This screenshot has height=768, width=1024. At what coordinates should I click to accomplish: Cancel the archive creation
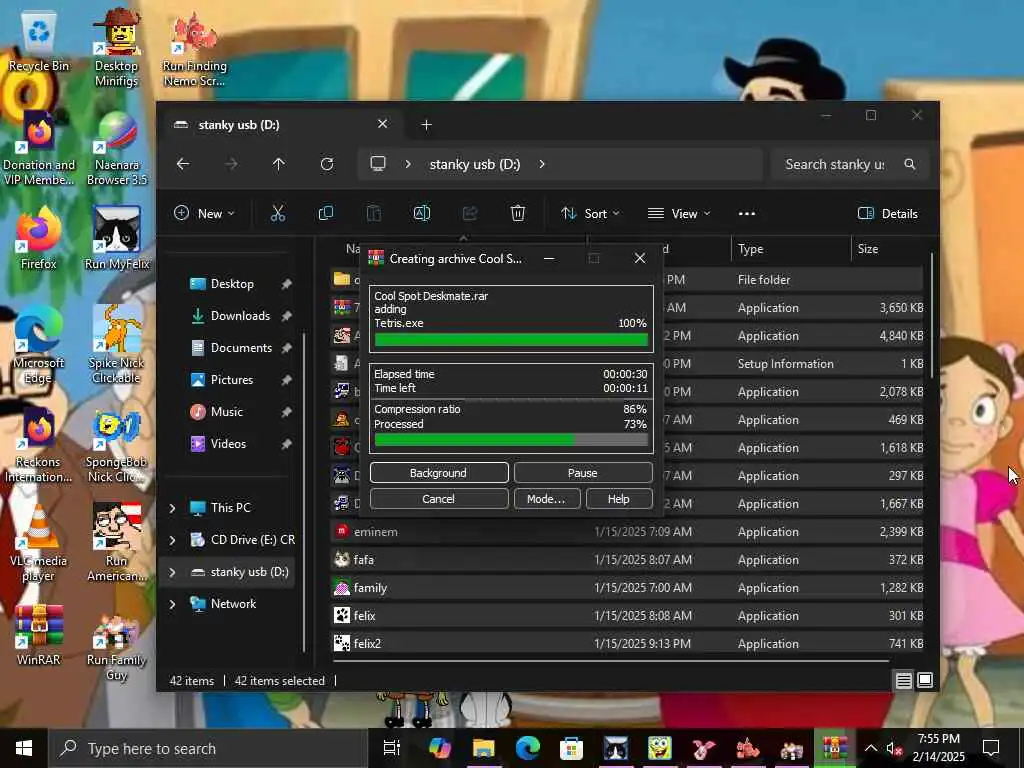click(x=439, y=499)
